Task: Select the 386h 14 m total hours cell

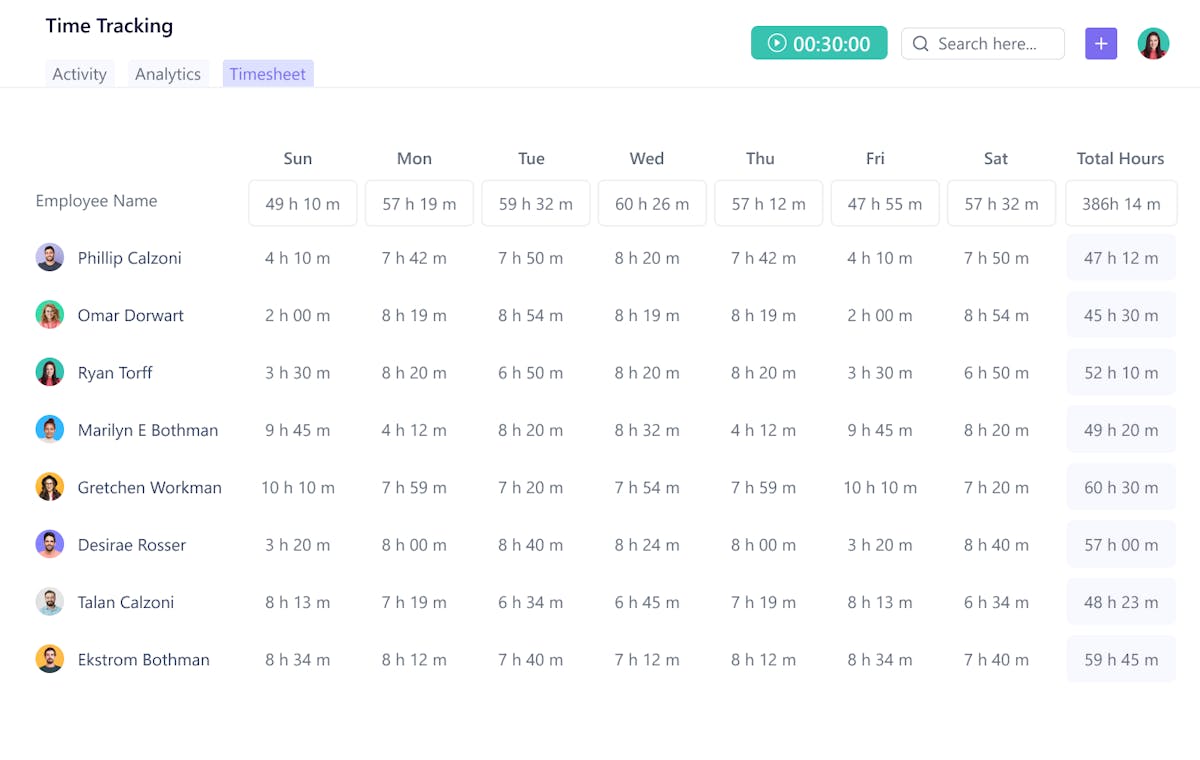Action: pyautogui.click(x=1121, y=203)
